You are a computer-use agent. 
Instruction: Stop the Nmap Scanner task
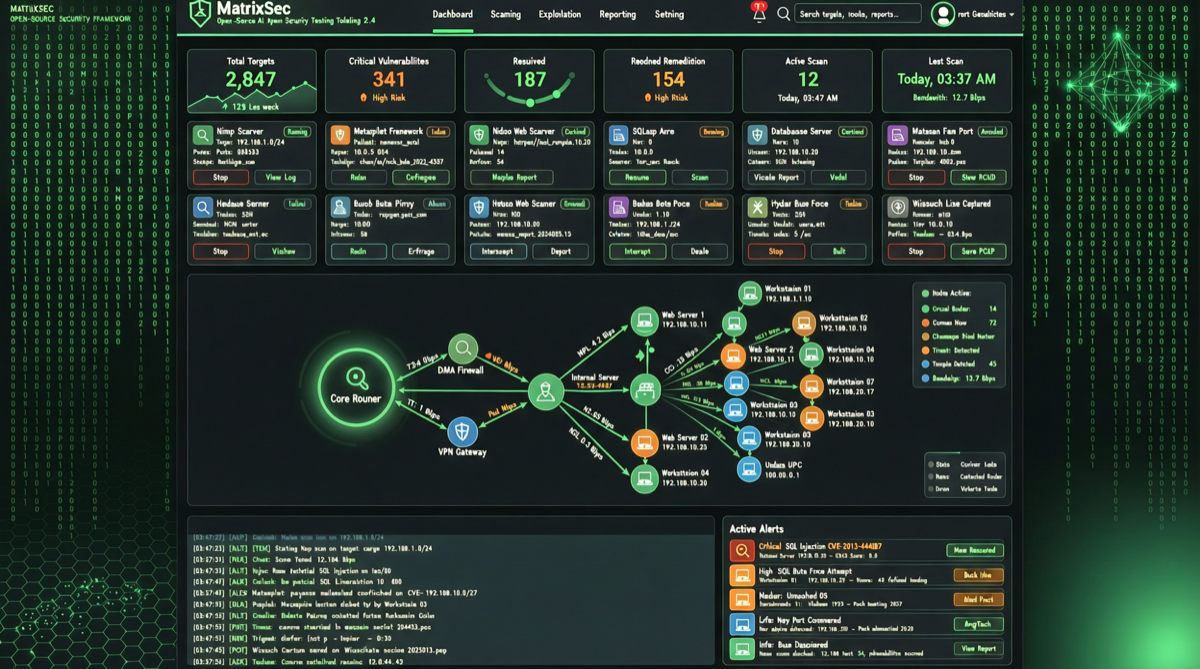[220, 177]
